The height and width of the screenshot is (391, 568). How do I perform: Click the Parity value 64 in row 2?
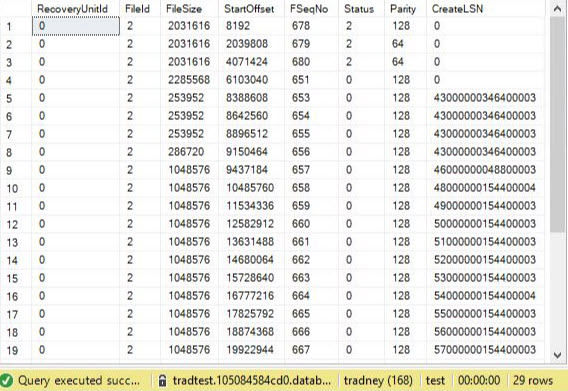point(398,44)
